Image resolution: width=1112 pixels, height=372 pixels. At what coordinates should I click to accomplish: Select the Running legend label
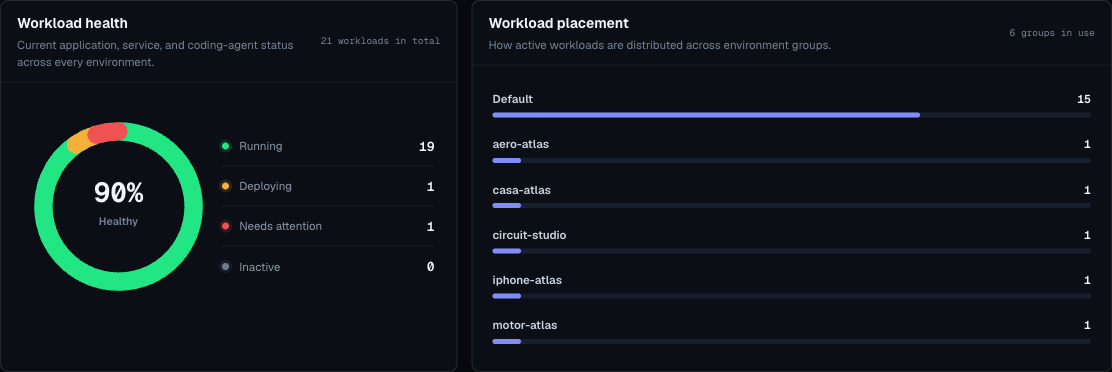click(260, 147)
